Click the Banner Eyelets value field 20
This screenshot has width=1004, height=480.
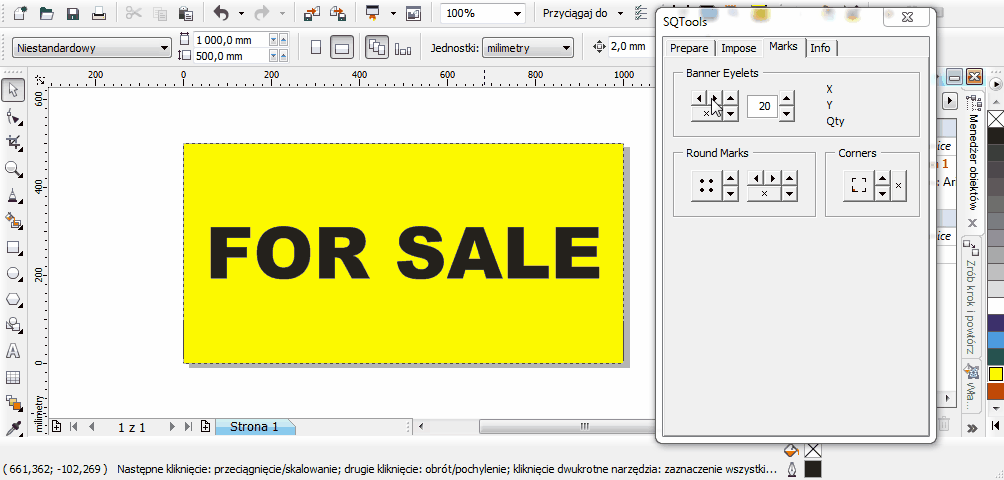(763, 106)
